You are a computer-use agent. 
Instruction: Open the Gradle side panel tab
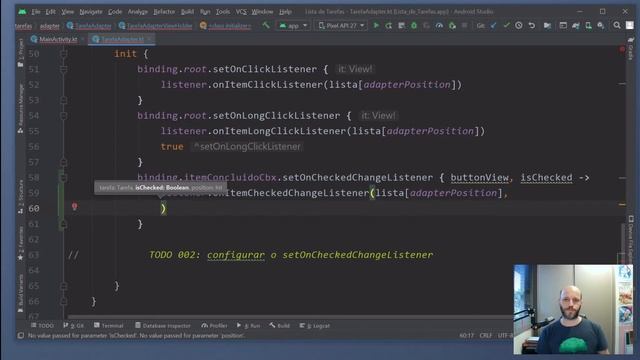631,49
